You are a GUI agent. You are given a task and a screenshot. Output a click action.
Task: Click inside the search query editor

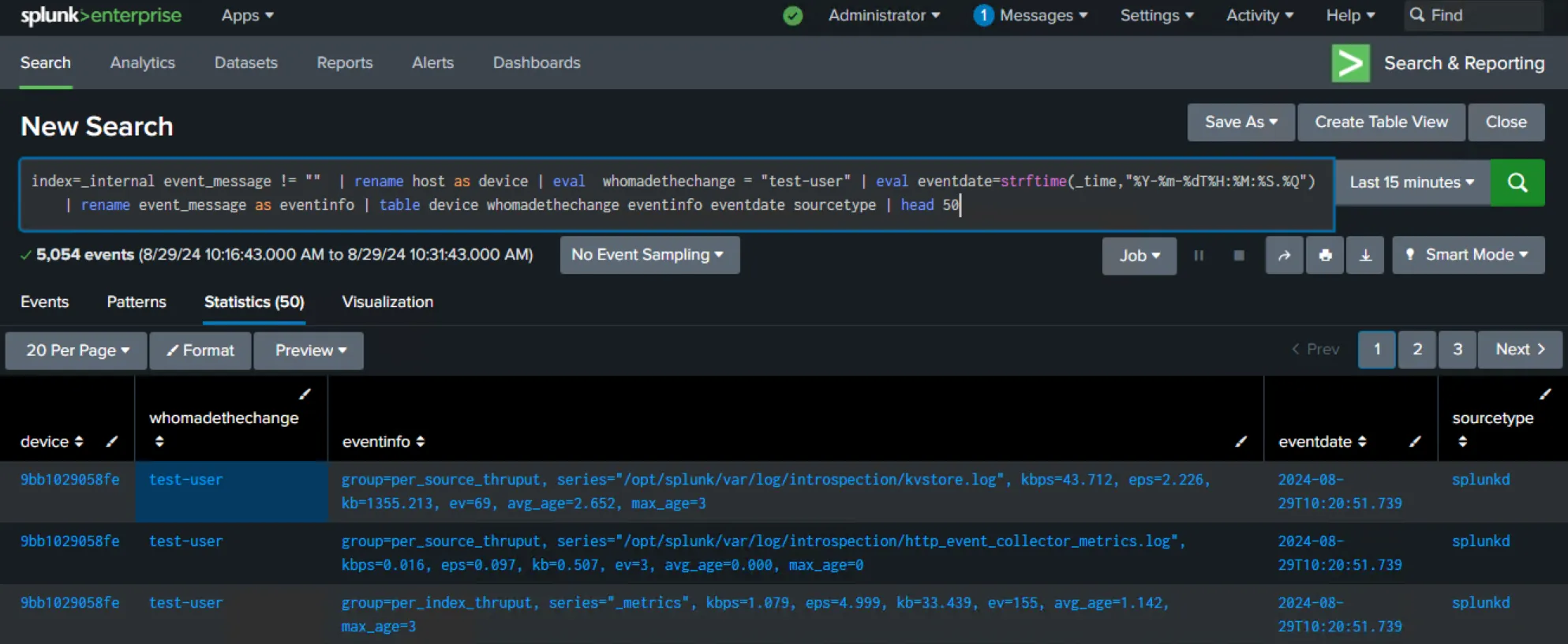click(x=676, y=194)
